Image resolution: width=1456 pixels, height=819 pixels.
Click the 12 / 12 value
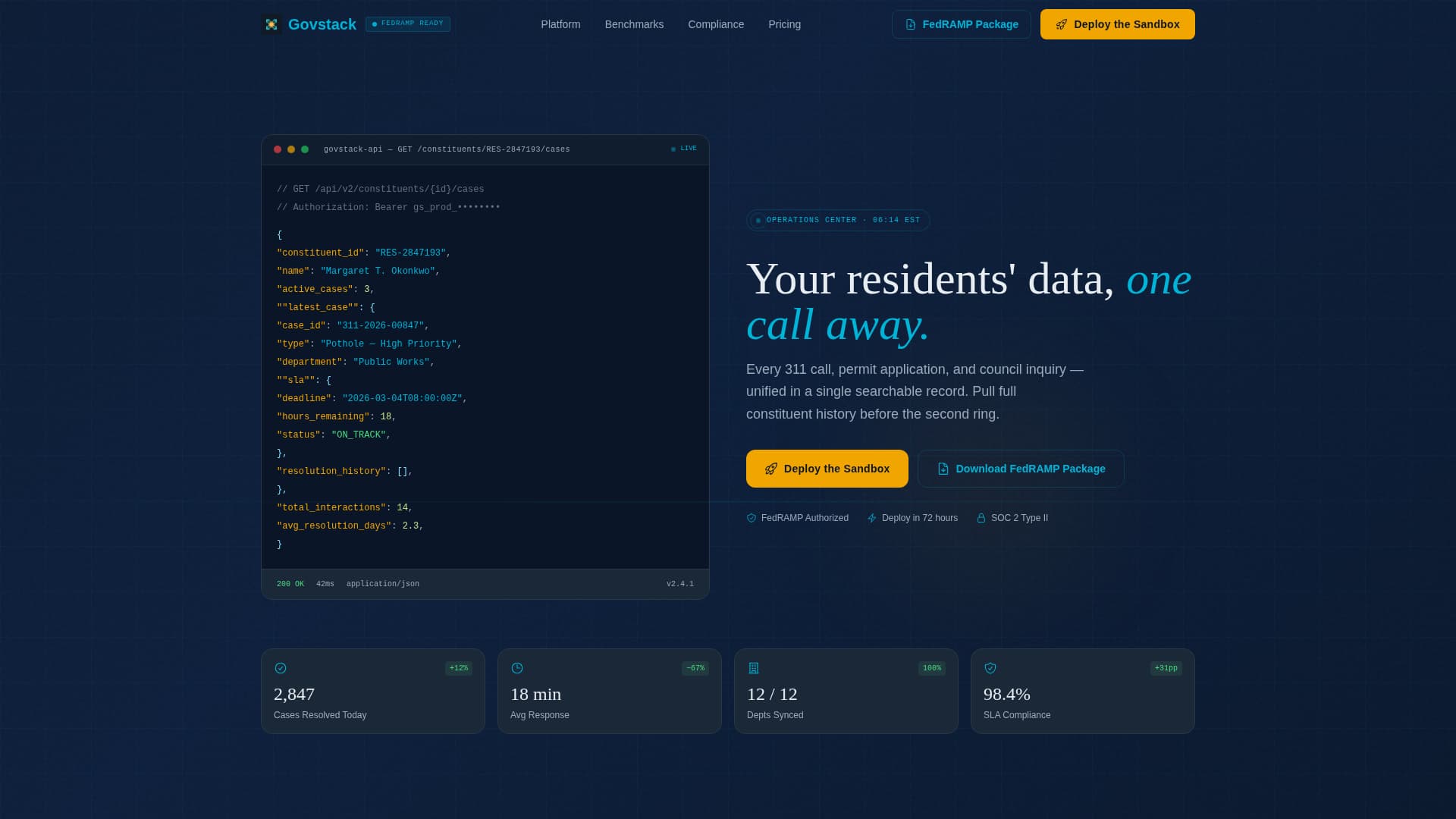pos(772,694)
